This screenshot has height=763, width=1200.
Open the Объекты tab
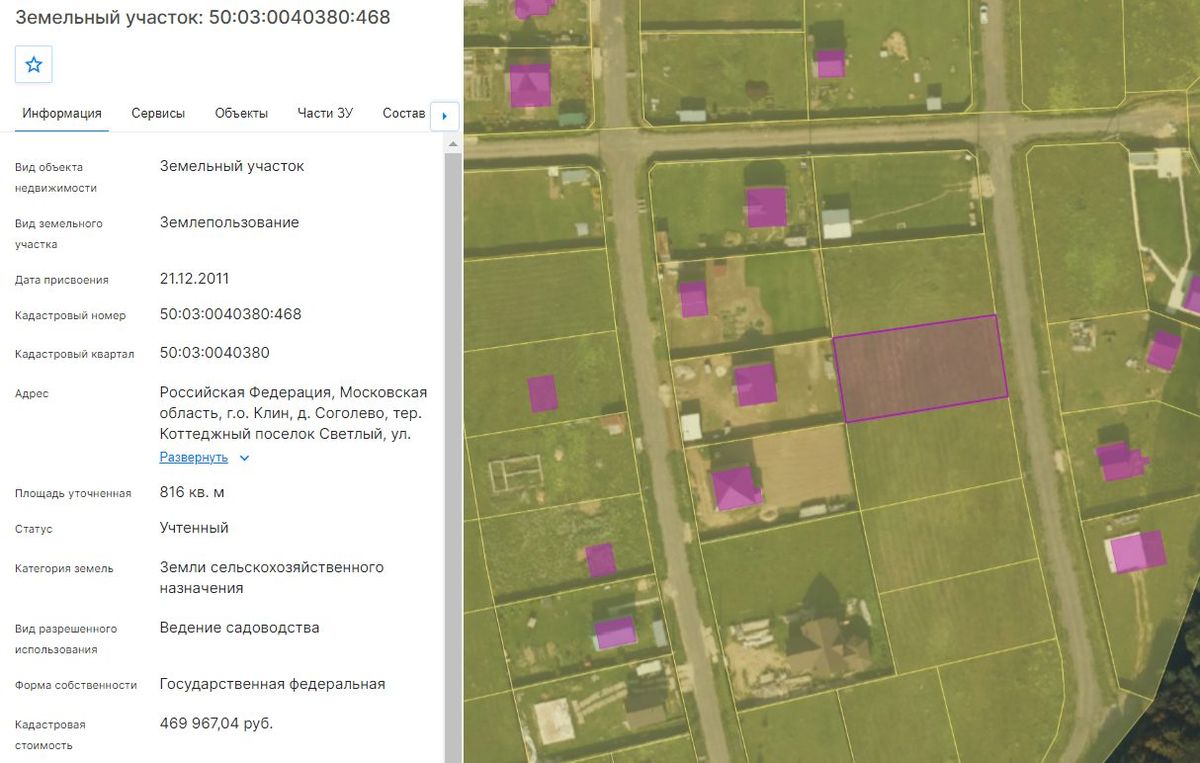click(x=241, y=113)
